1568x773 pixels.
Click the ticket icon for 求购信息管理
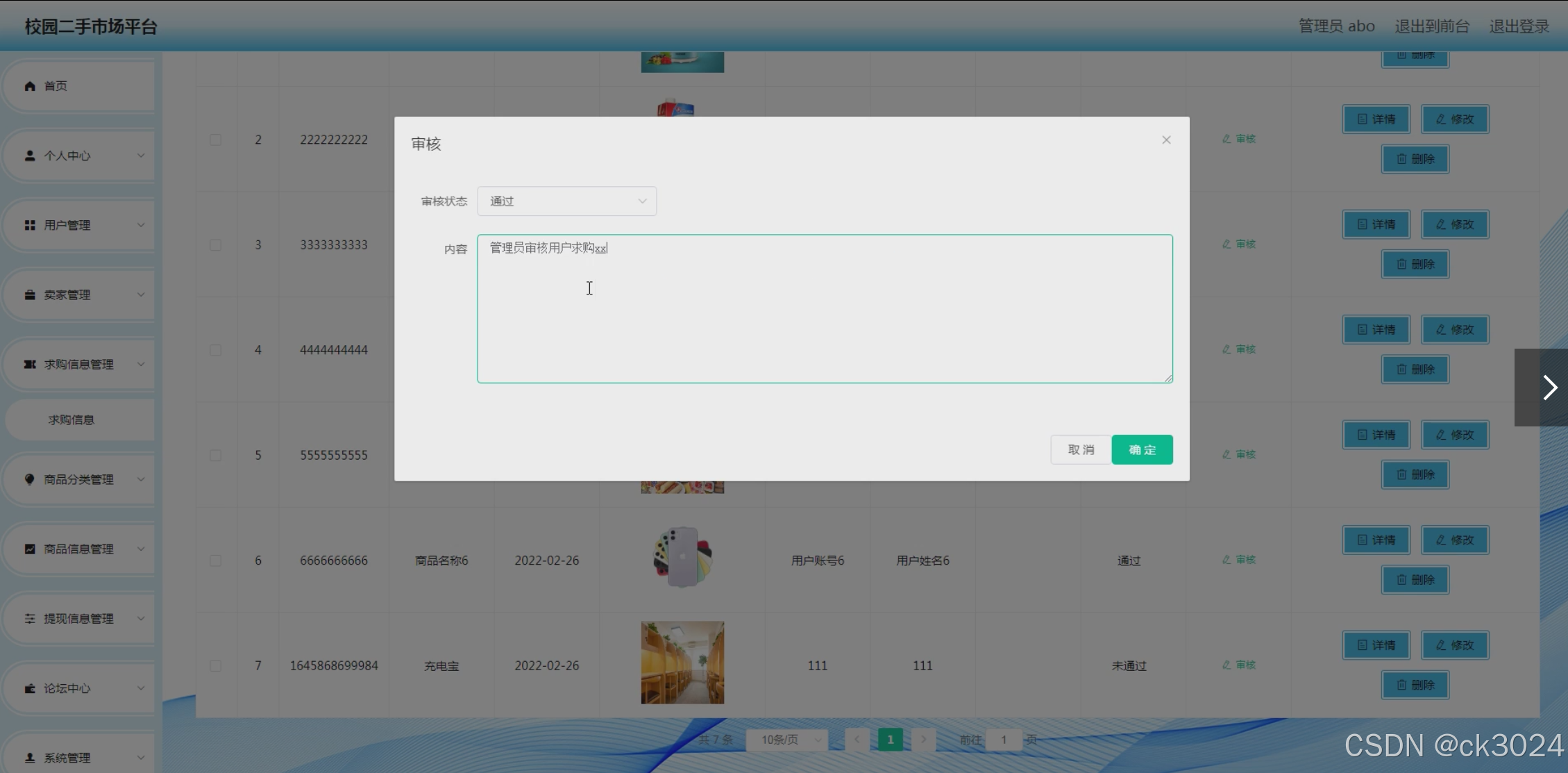tap(30, 364)
